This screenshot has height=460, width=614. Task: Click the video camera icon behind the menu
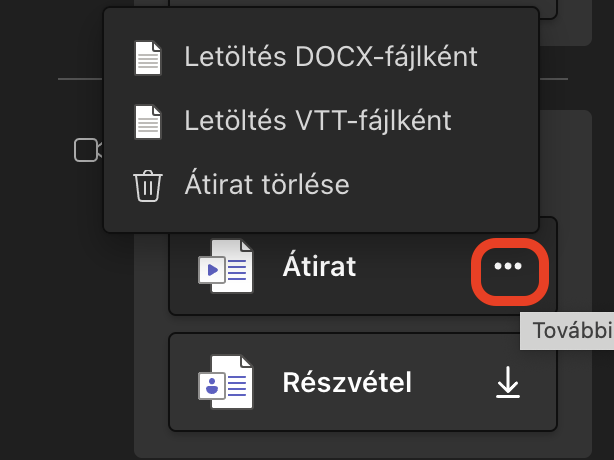(88, 150)
